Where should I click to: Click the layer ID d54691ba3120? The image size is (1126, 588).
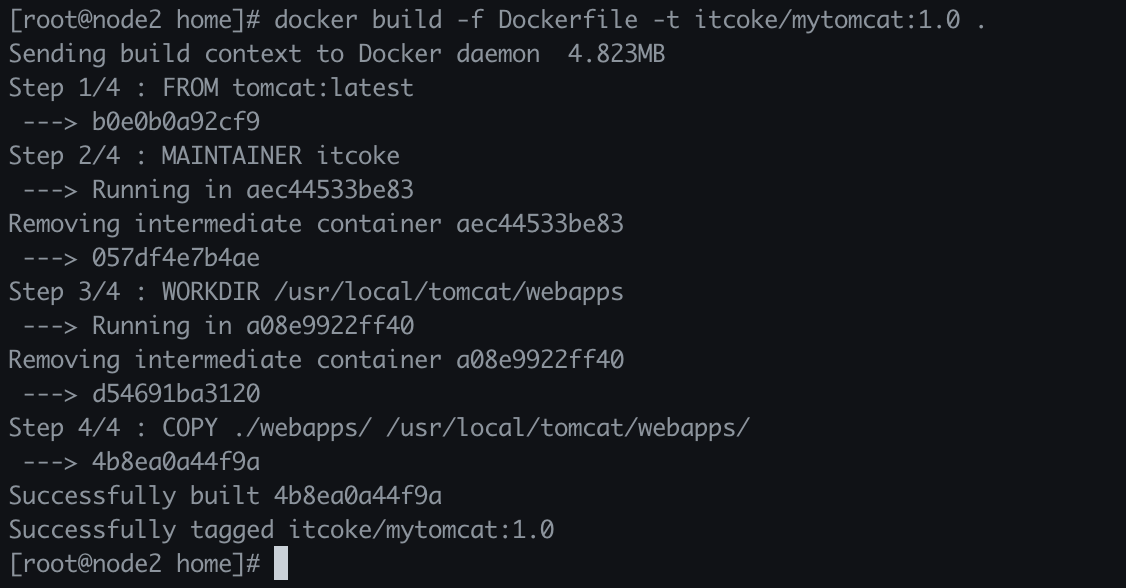click(x=176, y=394)
